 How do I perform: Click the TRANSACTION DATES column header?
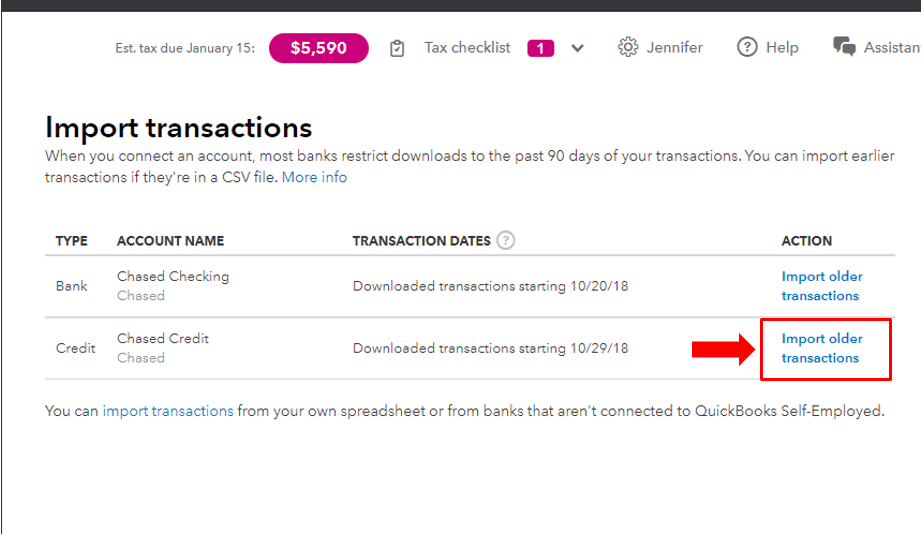tap(421, 241)
